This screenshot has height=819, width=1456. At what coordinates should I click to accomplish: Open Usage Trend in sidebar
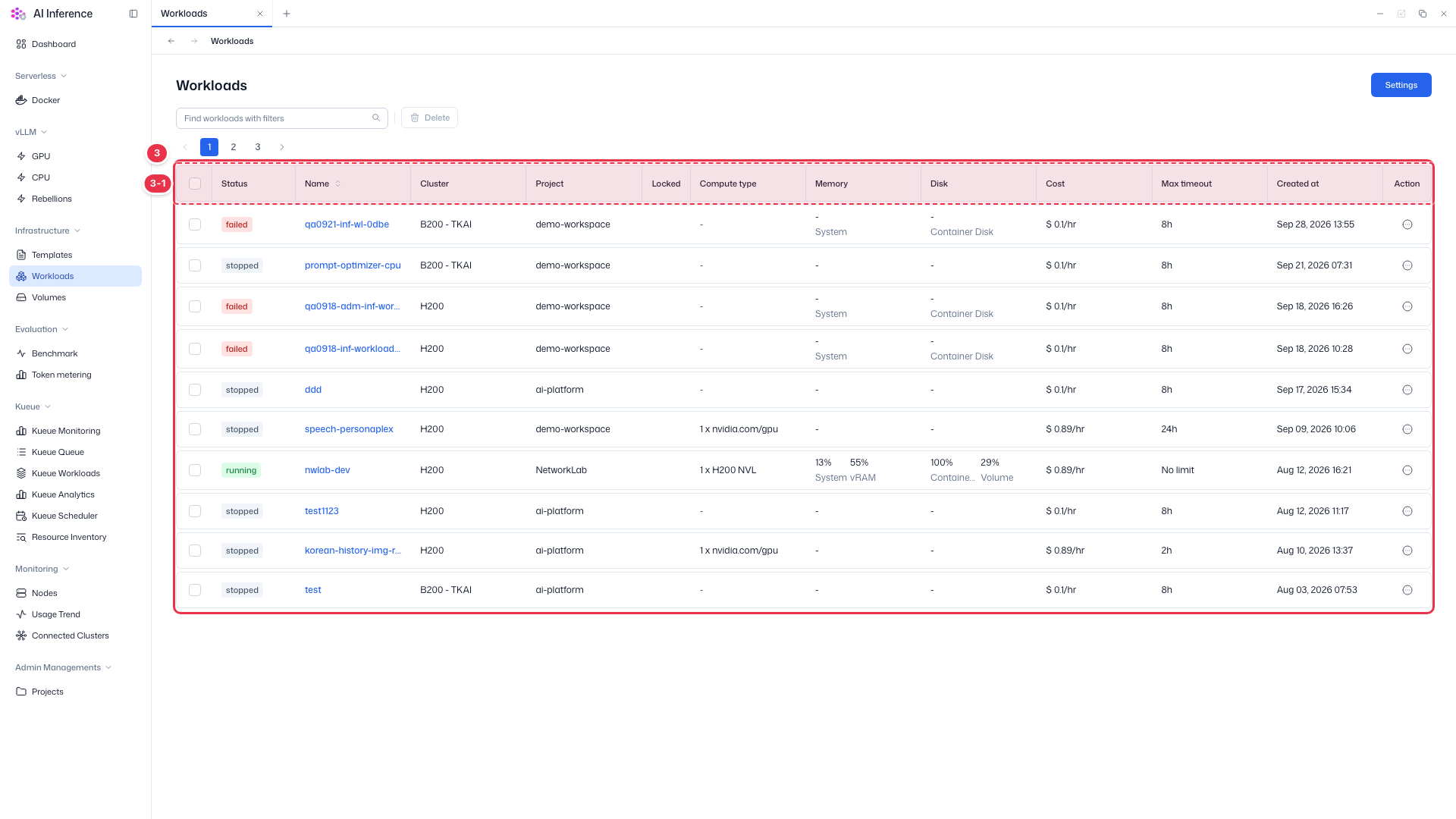[55, 614]
